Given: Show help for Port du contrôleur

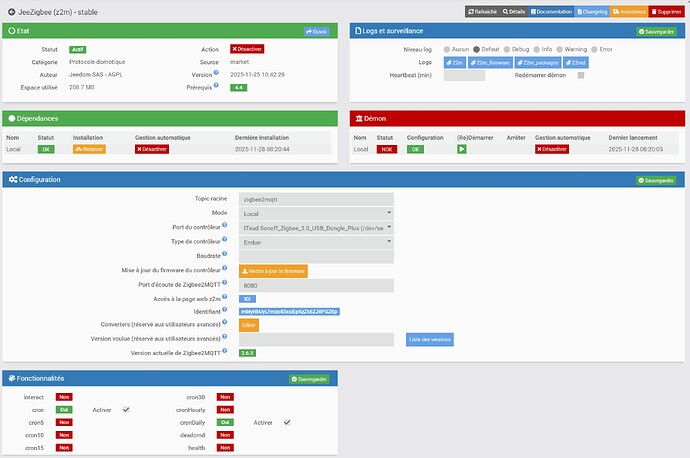Looking at the screenshot, I should (x=224, y=225).
